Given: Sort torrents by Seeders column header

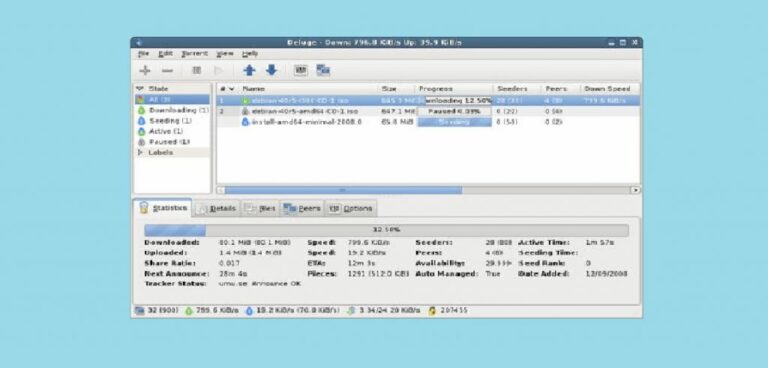Looking at the screenshot, I should (517, 89).
